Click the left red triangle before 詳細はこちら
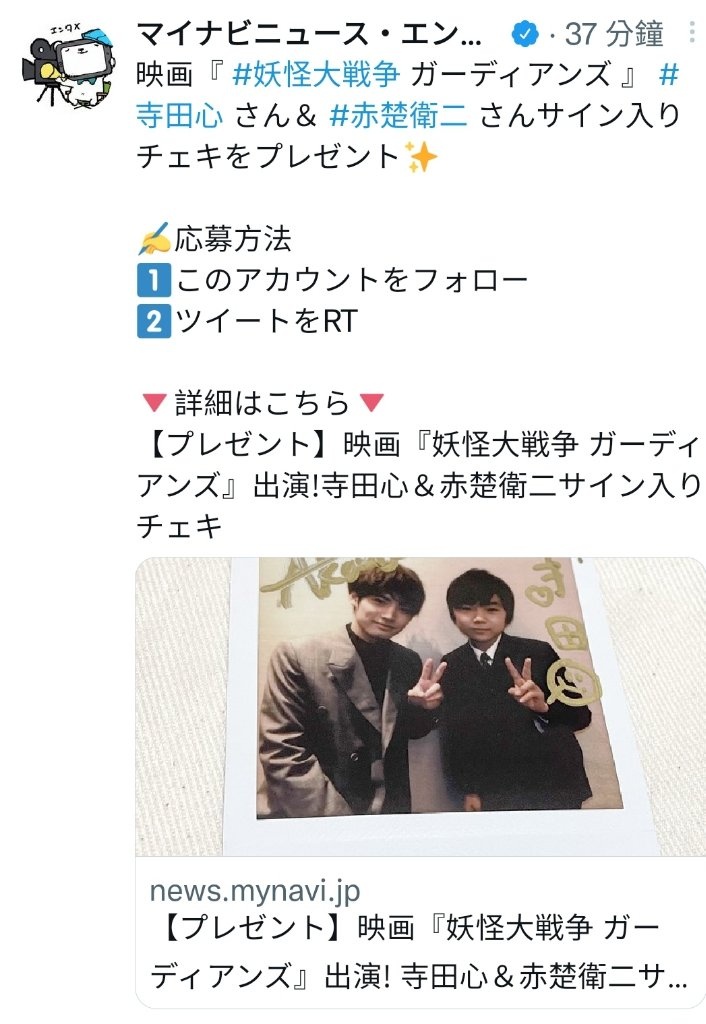The height and width of the screenshot is (1024, 706). [x=154, y=402]
